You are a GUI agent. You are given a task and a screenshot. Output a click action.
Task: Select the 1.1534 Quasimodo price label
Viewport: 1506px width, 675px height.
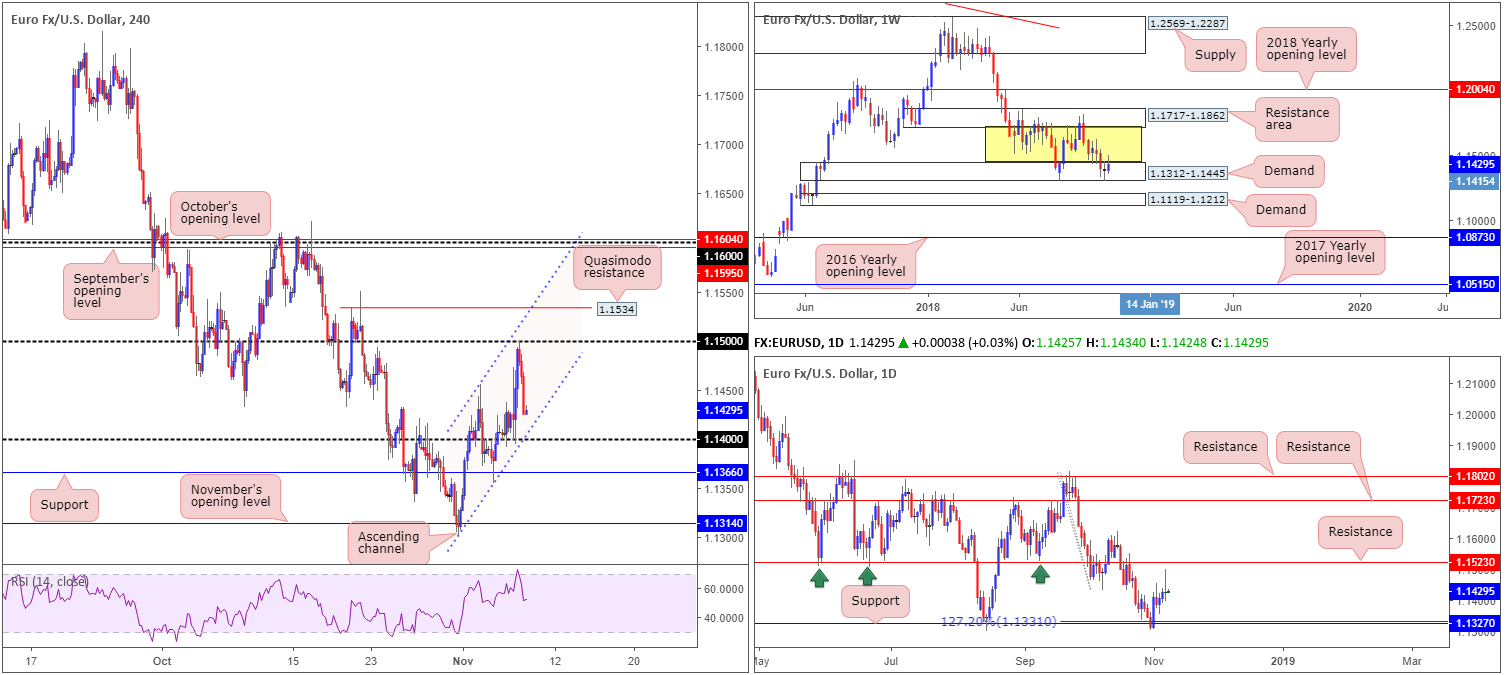617,309
